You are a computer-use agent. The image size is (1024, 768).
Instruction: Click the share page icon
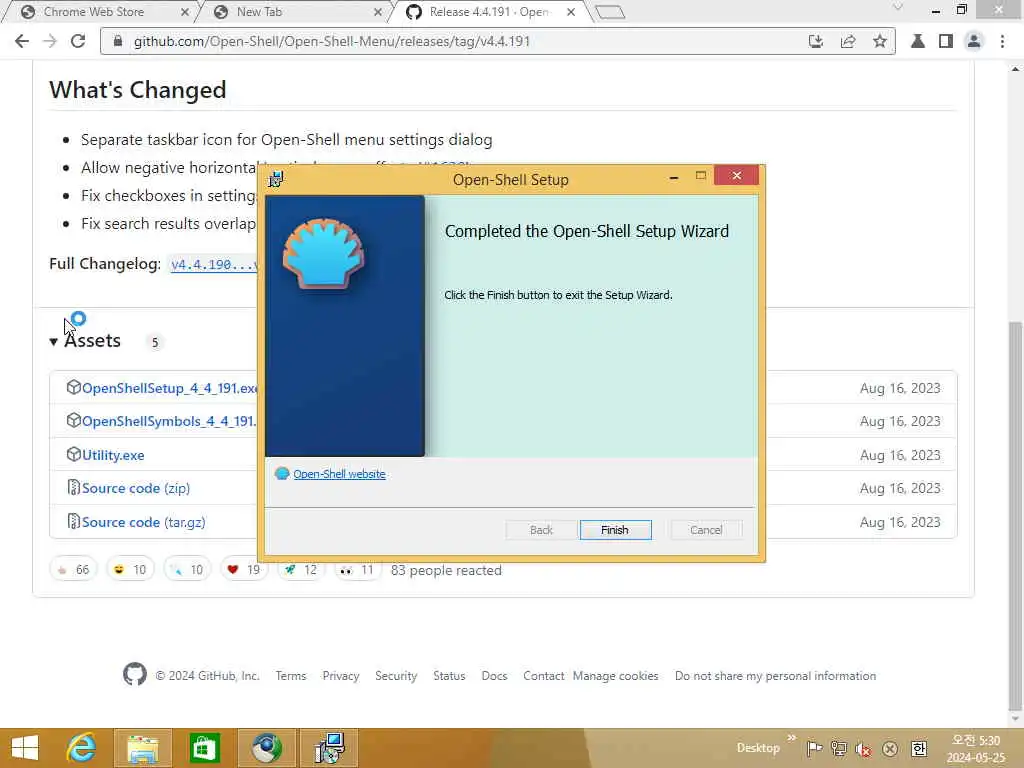point(848,41)
